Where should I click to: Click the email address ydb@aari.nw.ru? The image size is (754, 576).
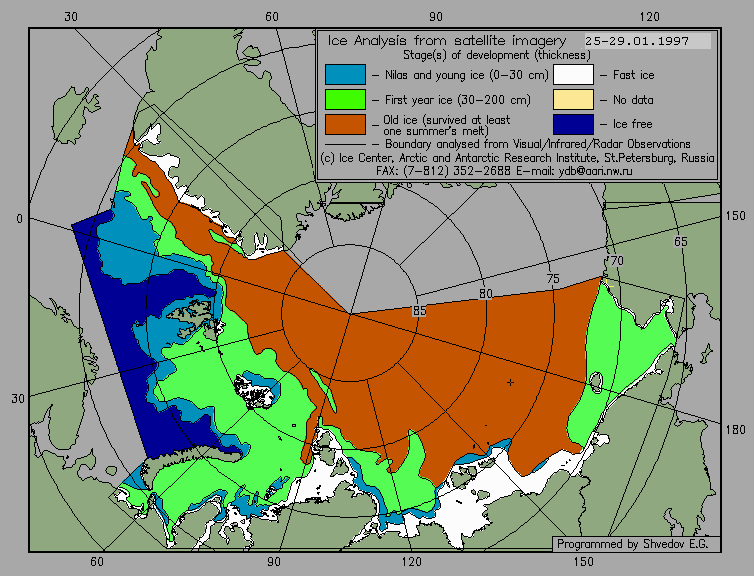click(x=595, y=171)
